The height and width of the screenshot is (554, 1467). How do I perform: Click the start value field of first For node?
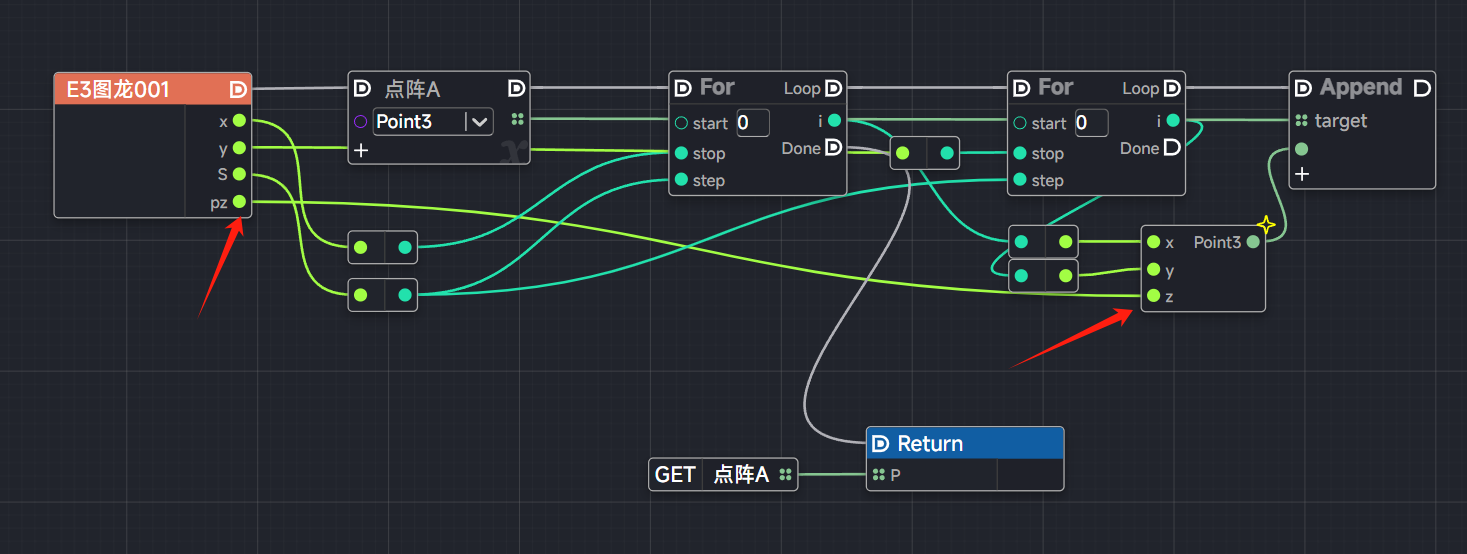752,123
